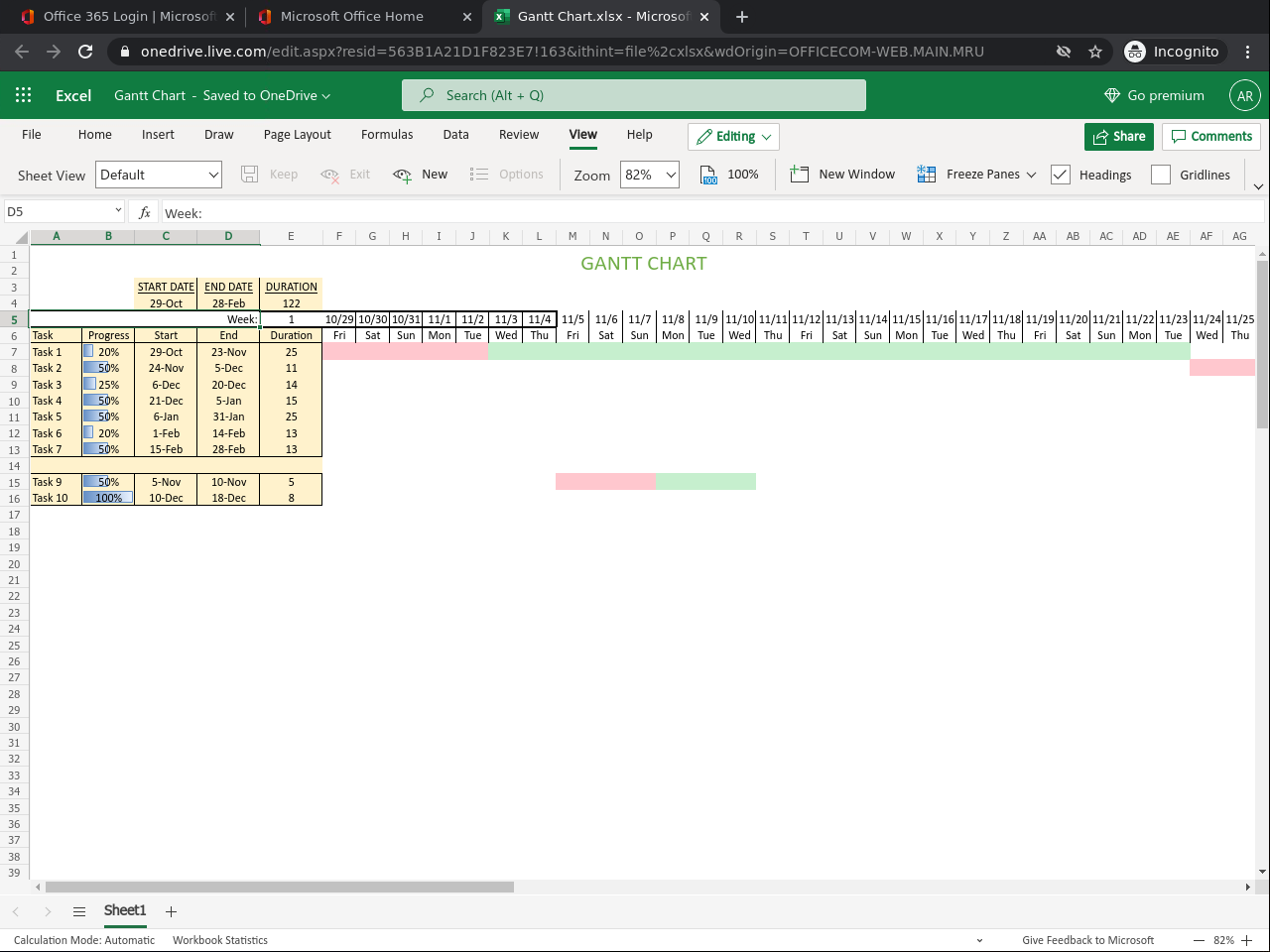This screenshot has width=1270, height=952.
Task: Click column header AA
Action: point(1039,237)
